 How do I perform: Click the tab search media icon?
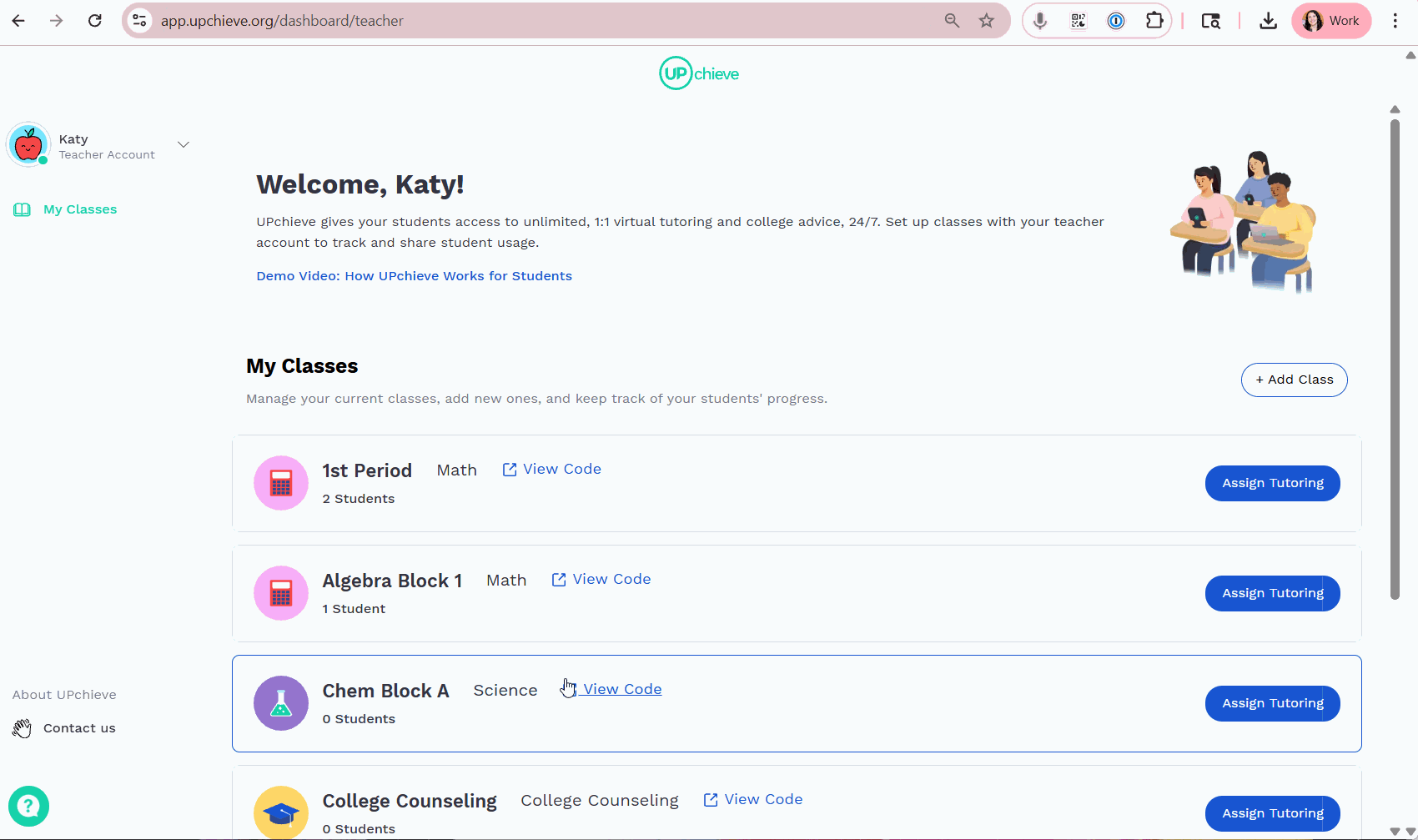(1210, 21)
